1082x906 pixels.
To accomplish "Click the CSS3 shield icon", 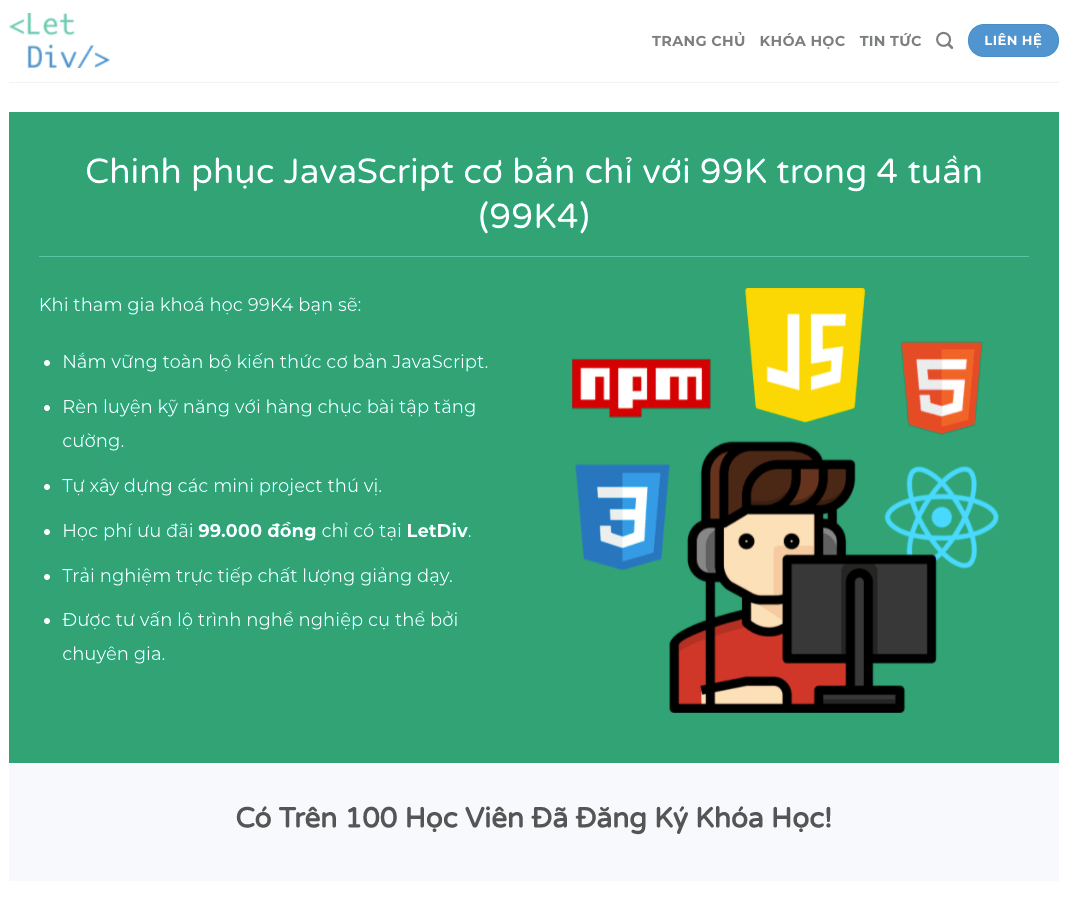I will 623,513.
